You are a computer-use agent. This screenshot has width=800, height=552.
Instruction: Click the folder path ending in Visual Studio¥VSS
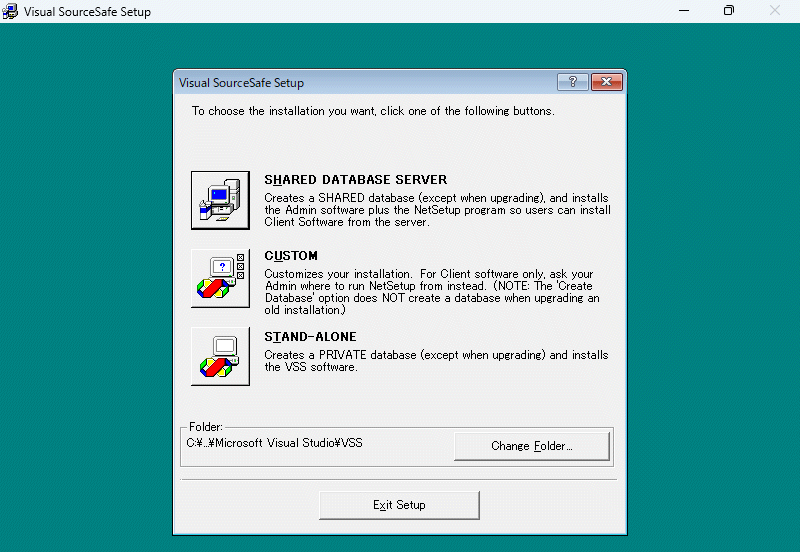pos(274,443)
